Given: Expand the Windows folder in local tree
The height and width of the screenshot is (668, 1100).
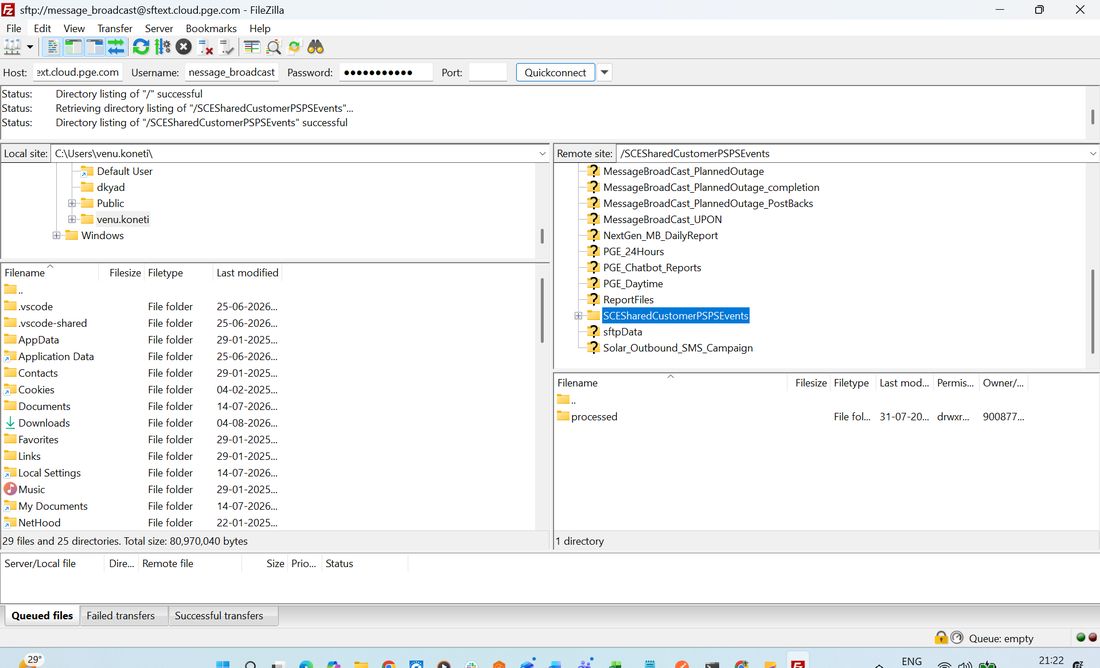Looking at the screenshot, I should [56, 235].
